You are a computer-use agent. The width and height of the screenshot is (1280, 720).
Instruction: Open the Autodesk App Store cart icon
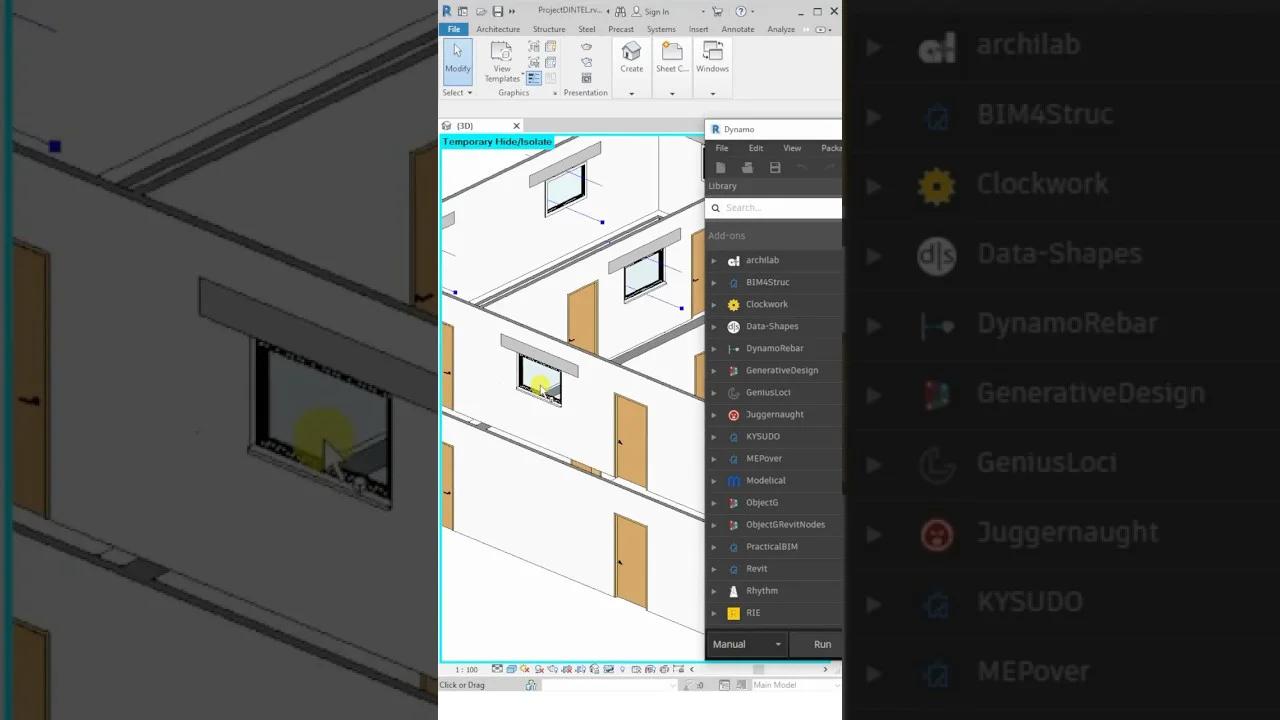(x=717, y=11)
